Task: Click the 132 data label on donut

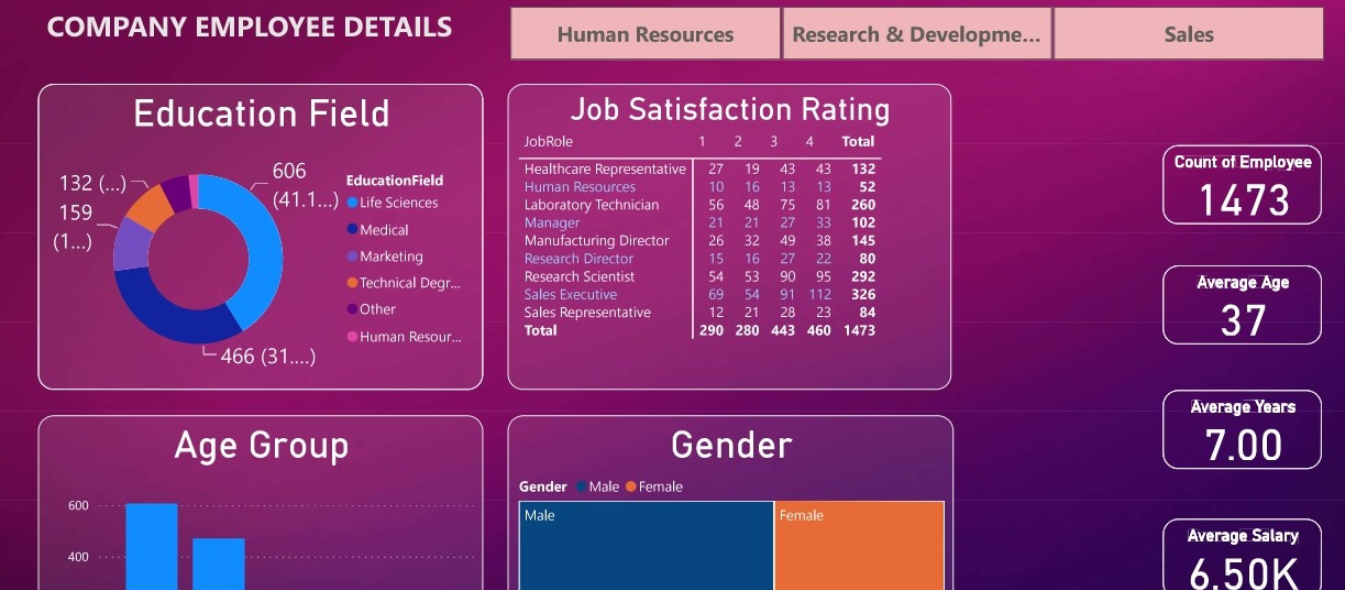Action: pyautogui.click(x=92, y=183)
